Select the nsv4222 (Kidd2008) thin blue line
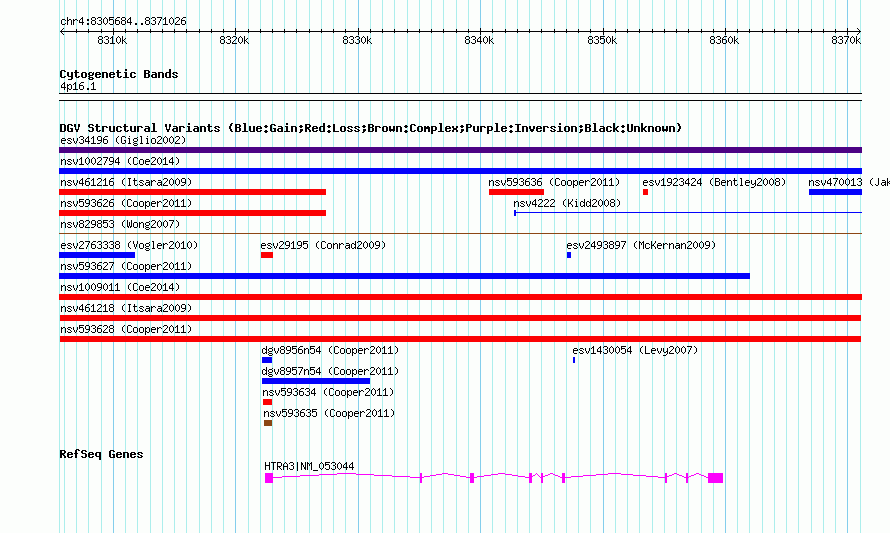Image resolution: width=890 pixels, height=533 pixels. tap(688, 213)
